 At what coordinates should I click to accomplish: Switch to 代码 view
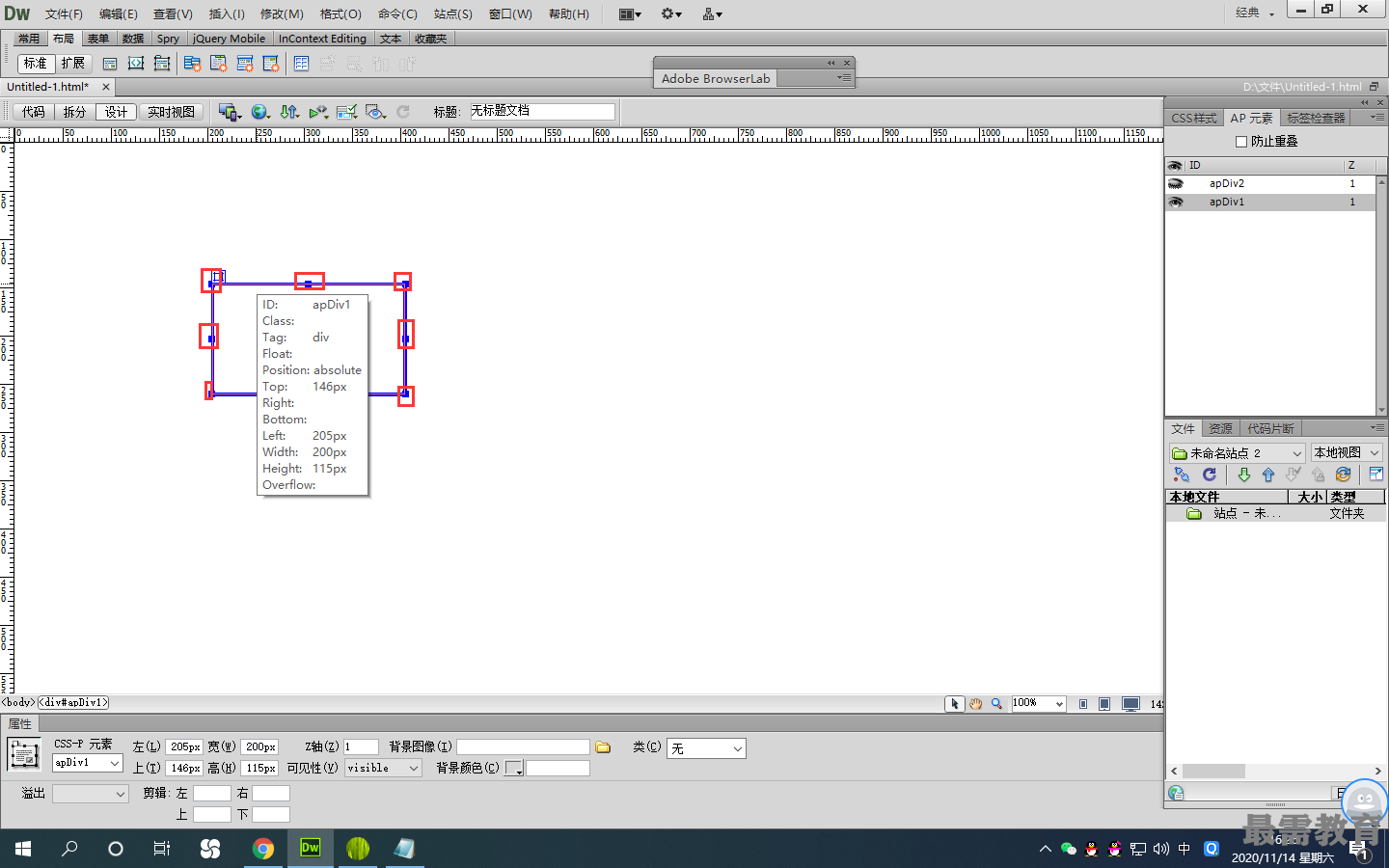(34, 112)
